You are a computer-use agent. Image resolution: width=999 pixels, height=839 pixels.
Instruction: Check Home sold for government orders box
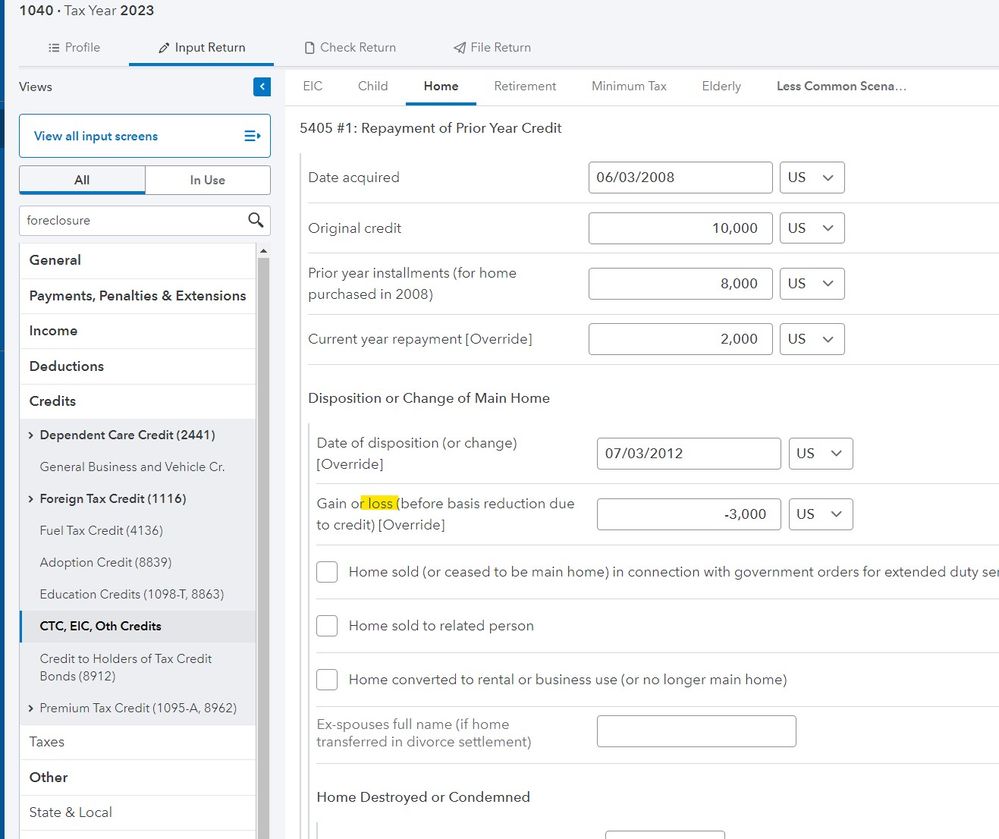pyautogui.click(x=327, y=572)
